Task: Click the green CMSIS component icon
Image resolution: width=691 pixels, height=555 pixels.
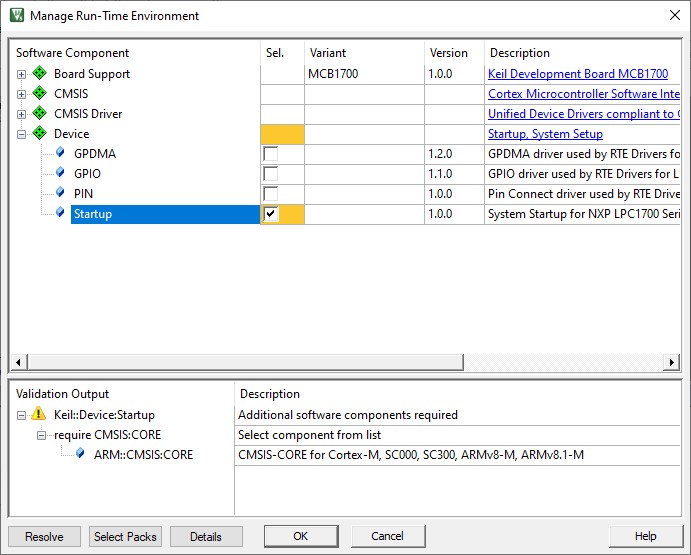Action: tap(40, 94)
